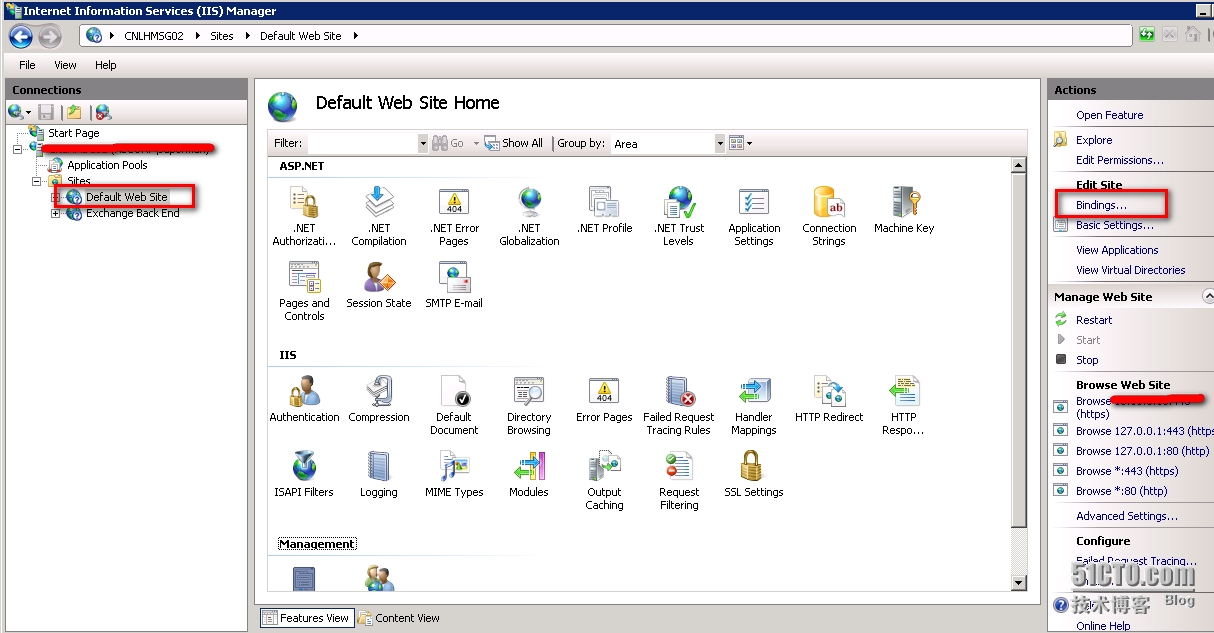Click the features list down scroll arrow
This screenshot has height=633, width=1214.
1019,582
